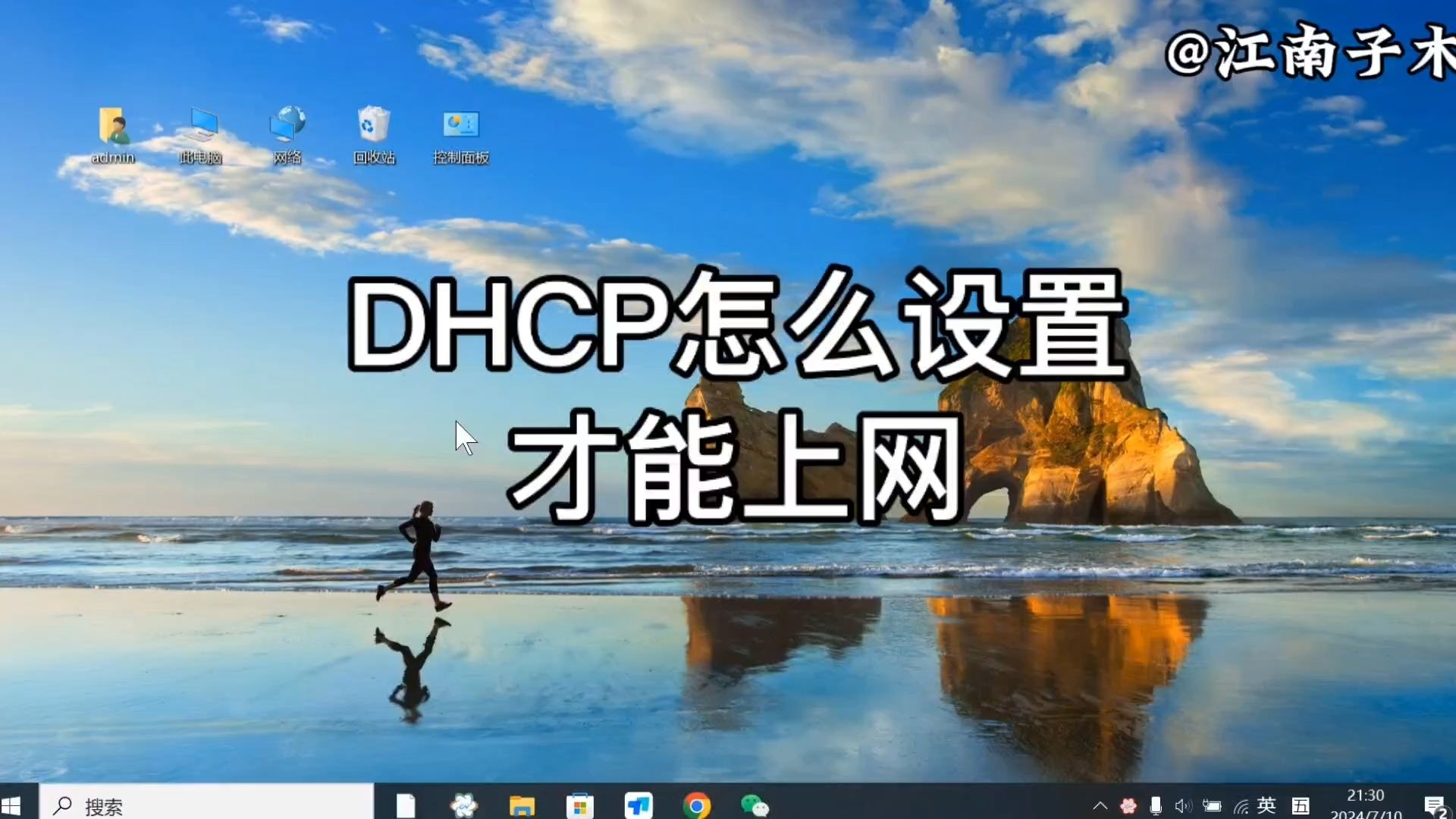Image resolution: width=1456 pixels, height=819 pixels.
Task: Click the 五 input method indicator
Action: 1301,805
